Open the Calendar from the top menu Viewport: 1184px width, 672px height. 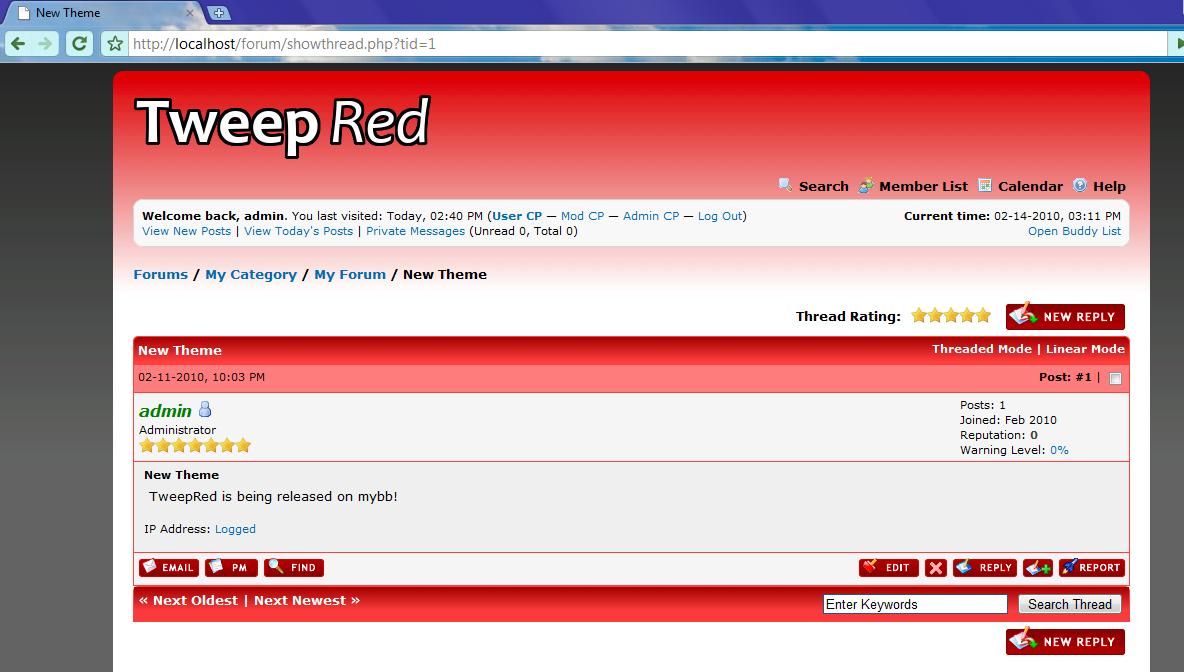click(x=1029, y=186)
